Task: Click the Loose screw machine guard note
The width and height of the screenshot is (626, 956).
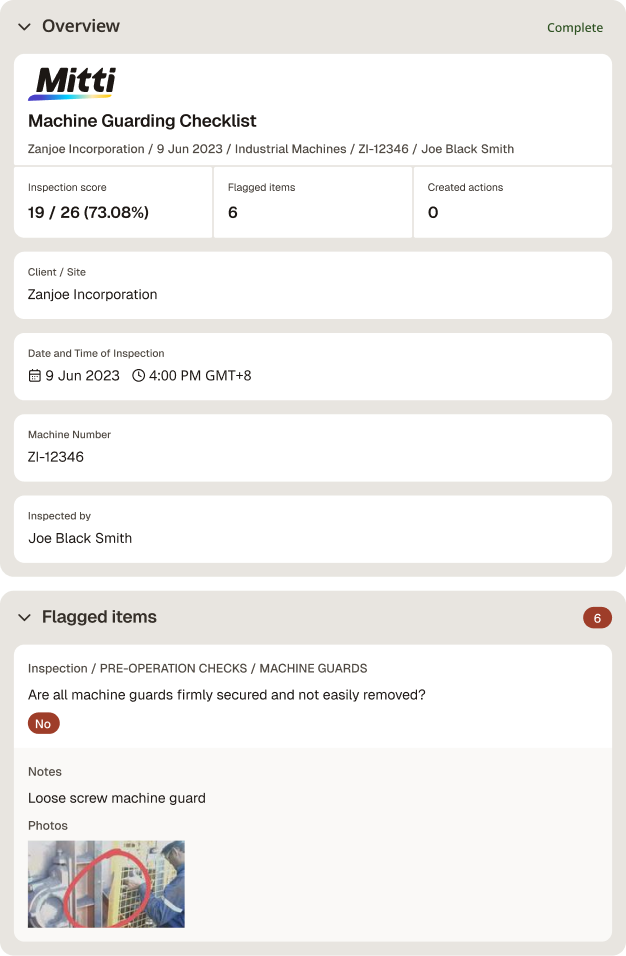Action: [117, 798]
